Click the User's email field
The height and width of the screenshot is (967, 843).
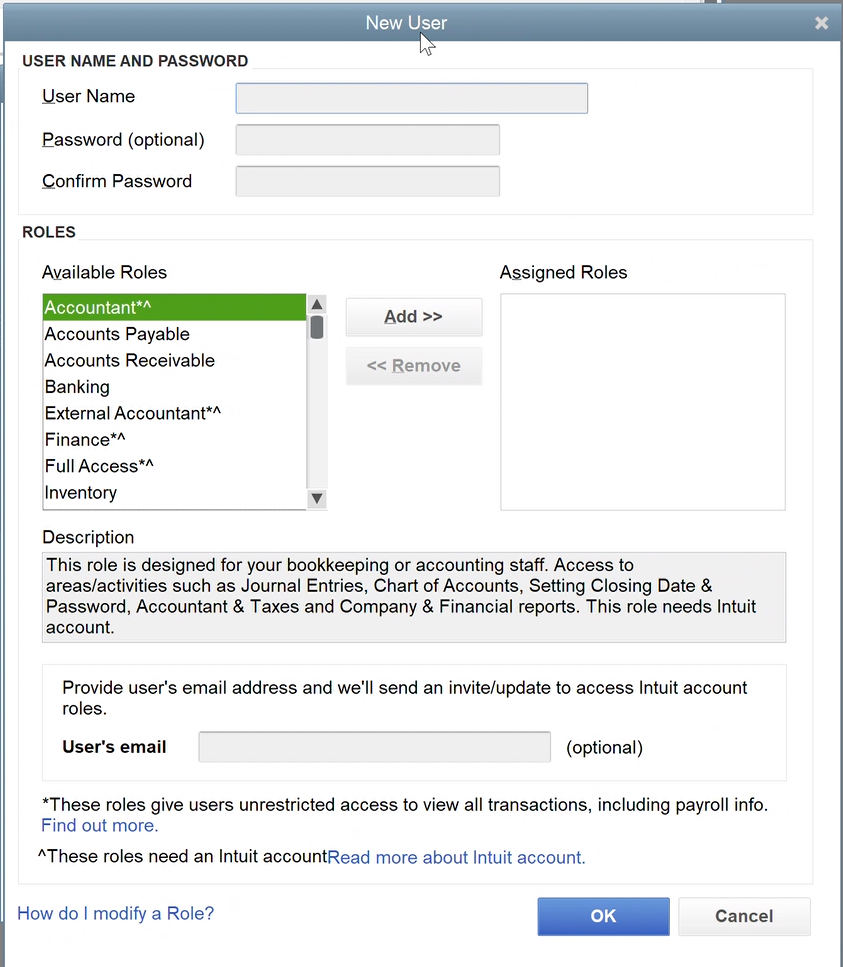coord(374,747)
